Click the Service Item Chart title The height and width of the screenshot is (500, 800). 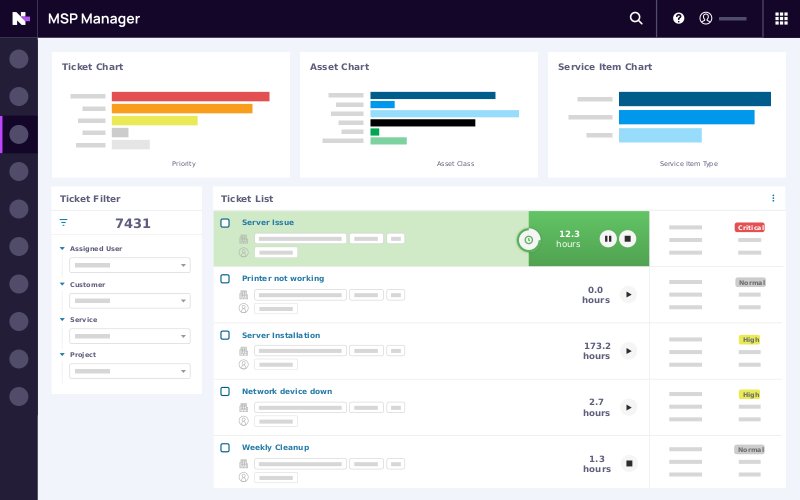click(605, 67)
